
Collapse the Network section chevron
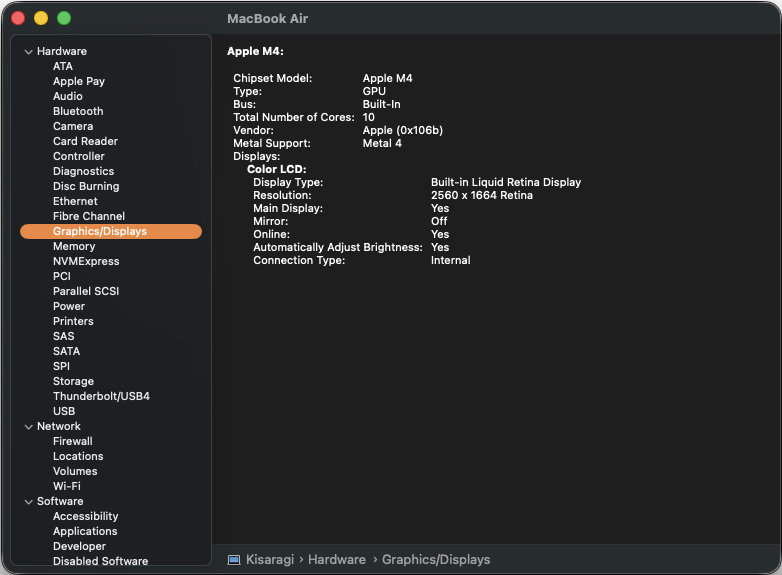click(x=29, y=427)
